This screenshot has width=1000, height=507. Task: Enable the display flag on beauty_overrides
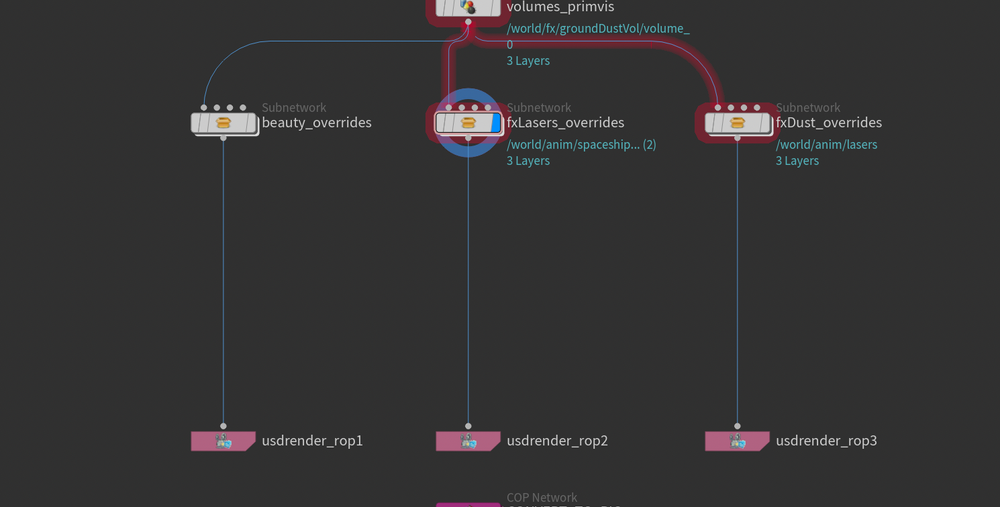252,123
